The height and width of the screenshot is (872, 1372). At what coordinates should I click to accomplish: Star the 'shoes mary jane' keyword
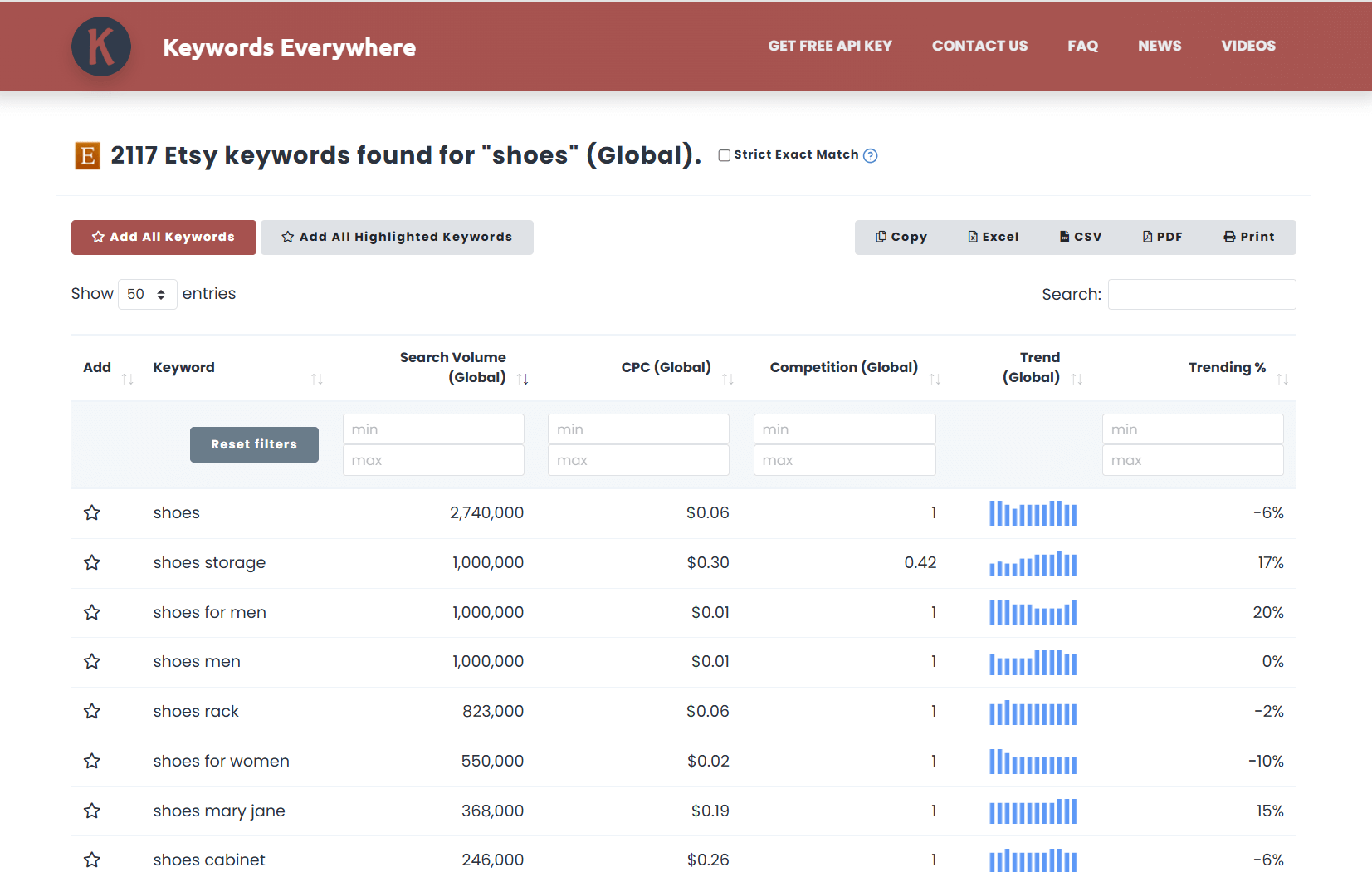[92, 811]
